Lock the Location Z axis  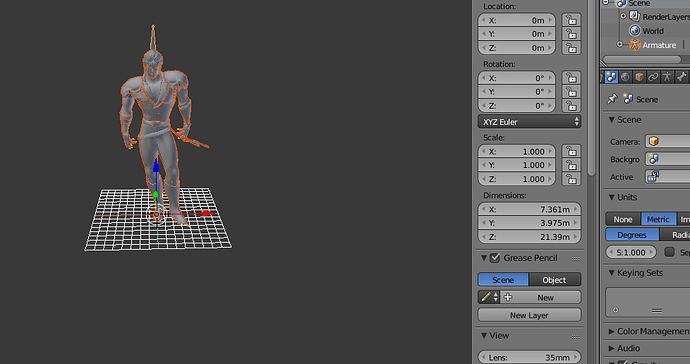[x=571, y=48]
